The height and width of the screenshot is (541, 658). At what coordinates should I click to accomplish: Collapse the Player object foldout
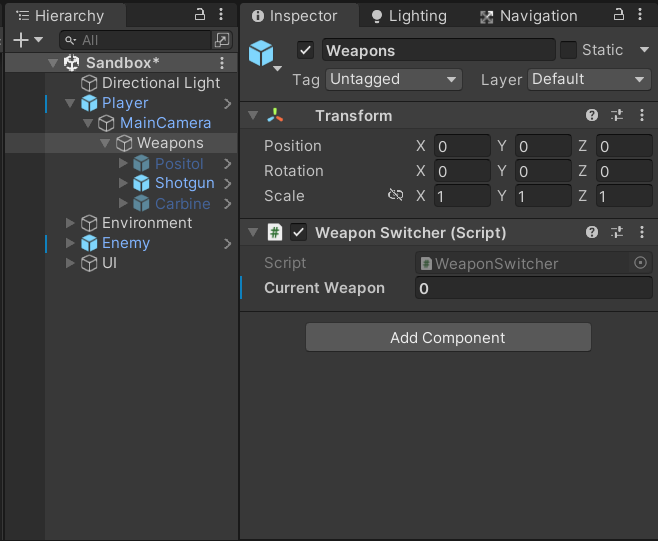tap(70, 103)
